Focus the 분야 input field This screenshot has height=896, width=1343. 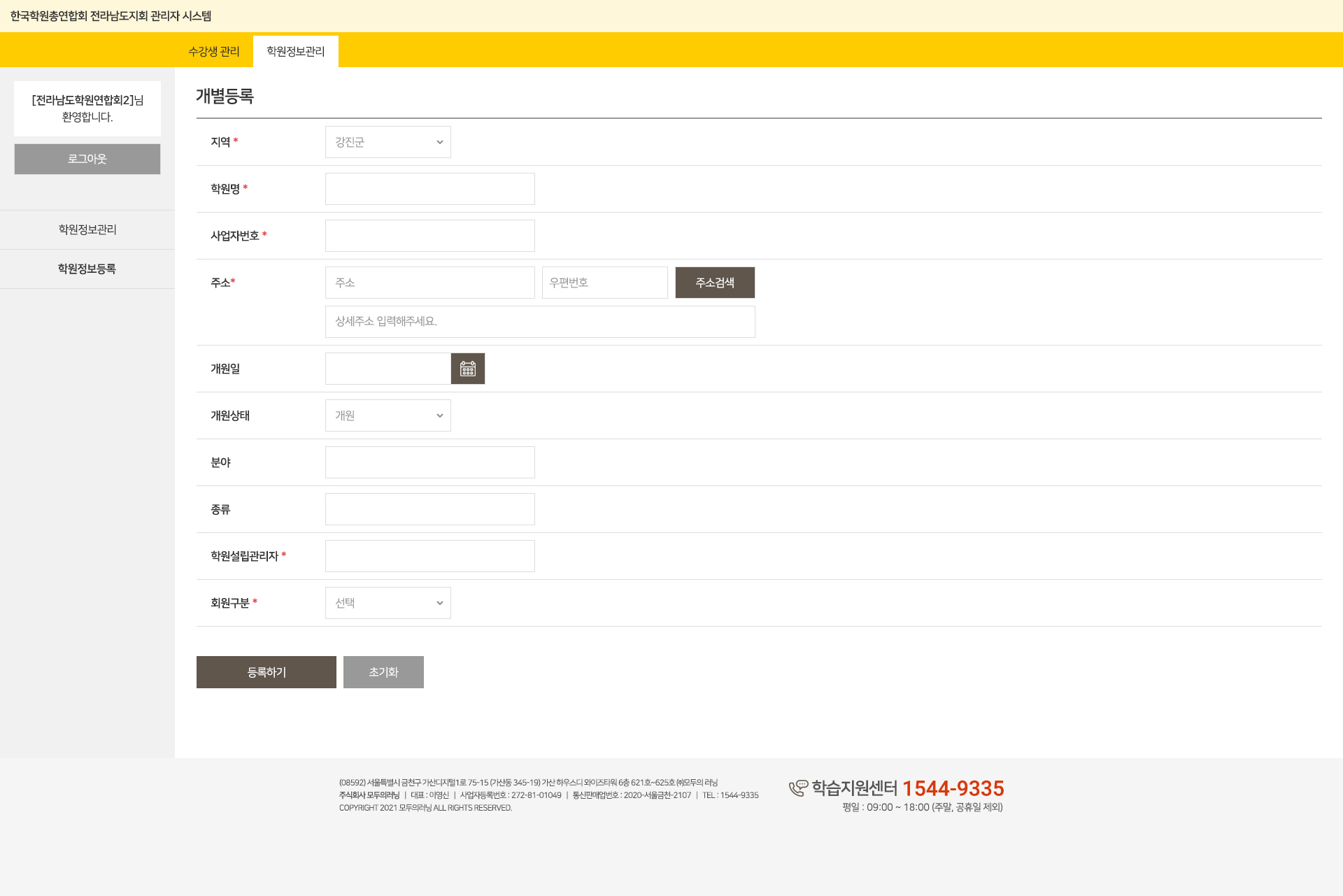pyautogui.click(x=429, y=462)
